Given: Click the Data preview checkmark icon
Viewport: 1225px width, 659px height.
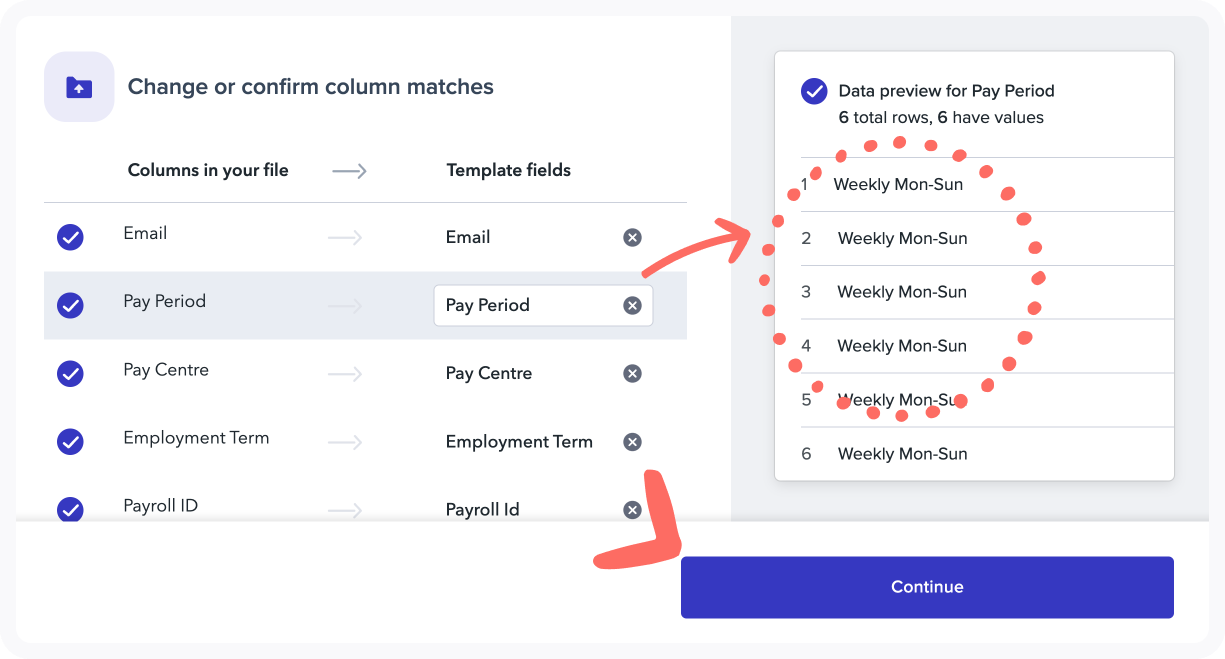Looking at the screenshot, I should coord(814,91).
